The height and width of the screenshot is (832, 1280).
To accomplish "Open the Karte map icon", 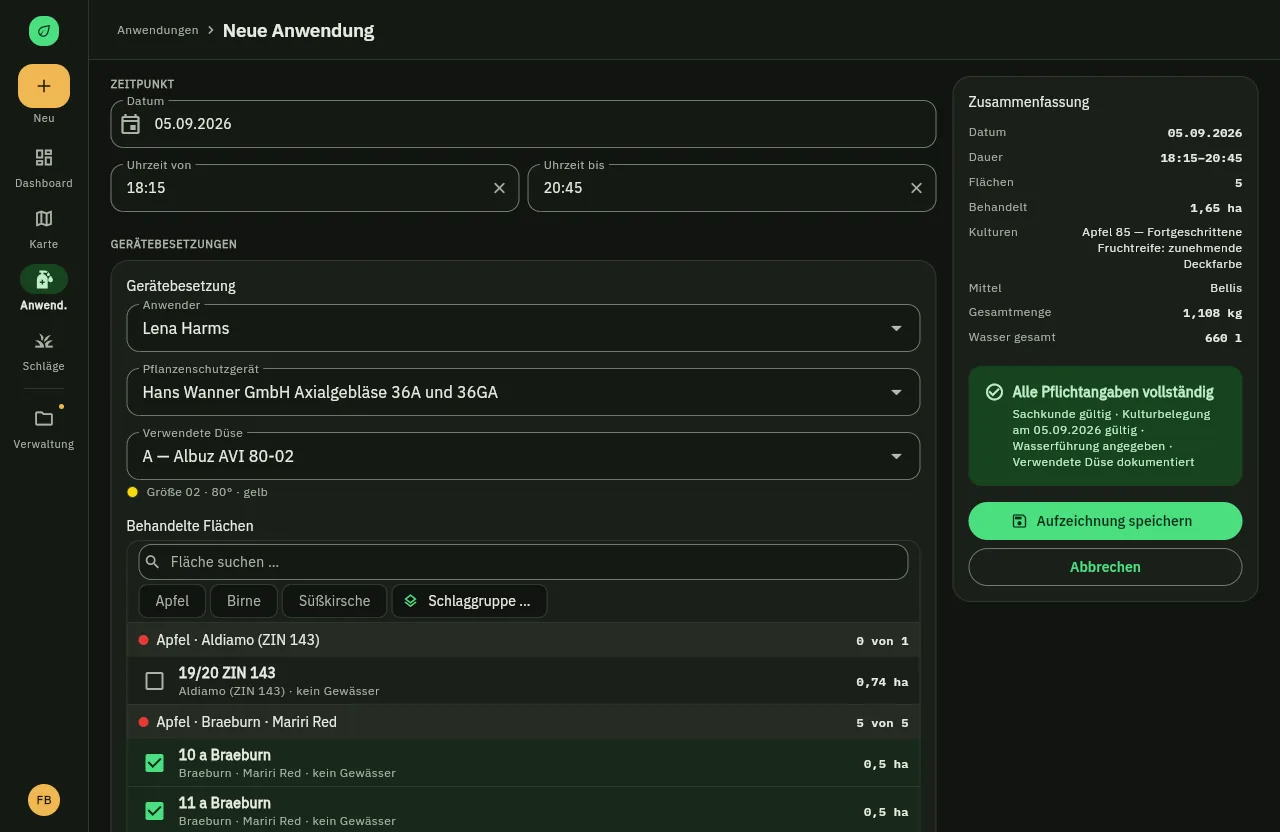I will point(44,219).
